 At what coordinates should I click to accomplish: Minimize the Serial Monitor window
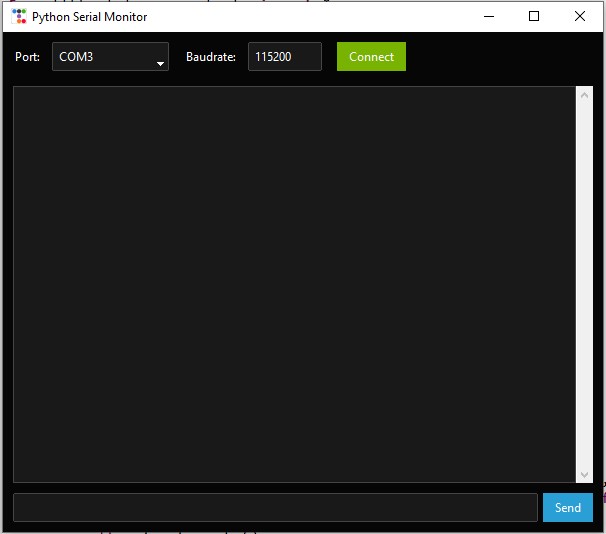point(488,16)
